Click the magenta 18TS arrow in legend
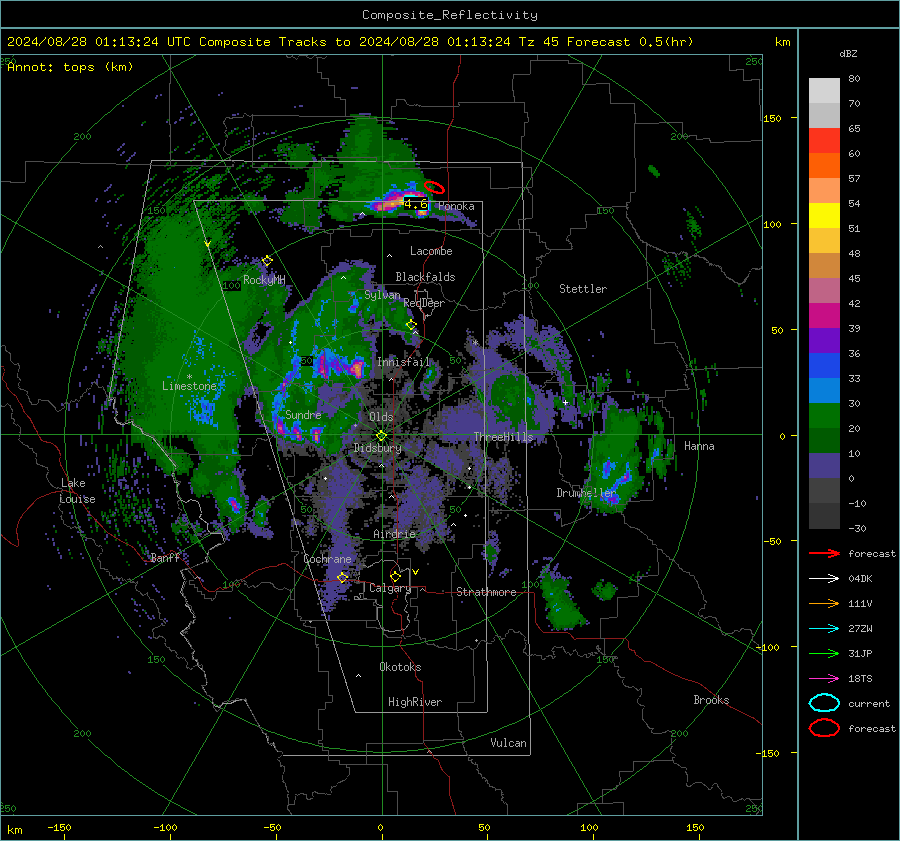The width and height of the screenshot is (900, 841). pyautogui.click(x=824, y=679)
